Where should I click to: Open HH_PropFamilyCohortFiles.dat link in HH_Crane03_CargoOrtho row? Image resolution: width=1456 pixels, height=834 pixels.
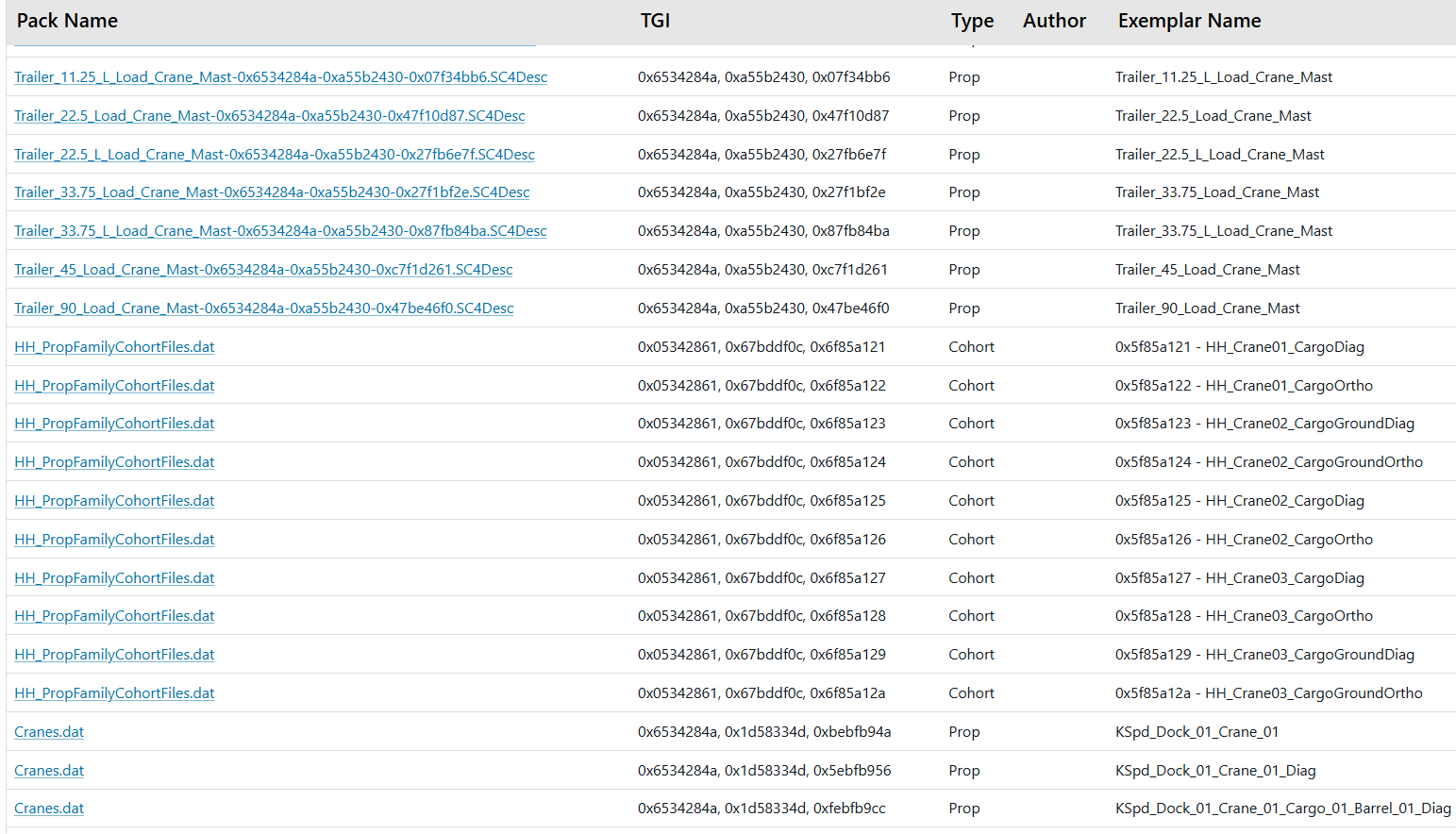[x=114, y=616]
